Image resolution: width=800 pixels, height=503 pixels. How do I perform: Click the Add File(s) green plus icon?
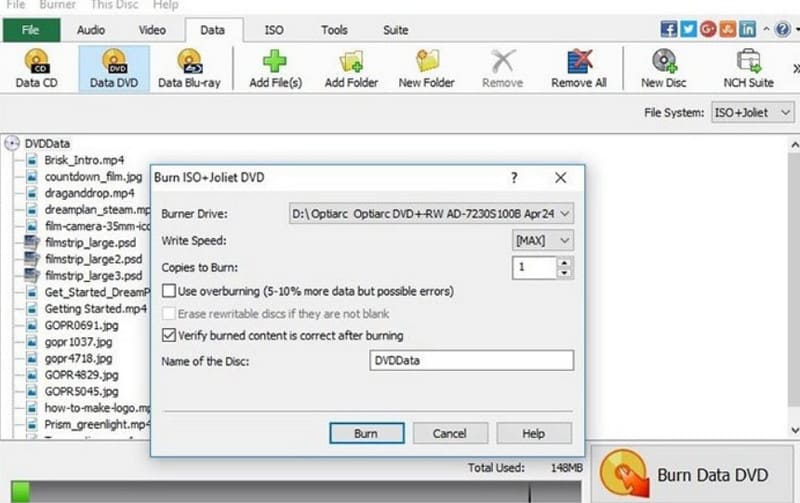coord(275,67)
